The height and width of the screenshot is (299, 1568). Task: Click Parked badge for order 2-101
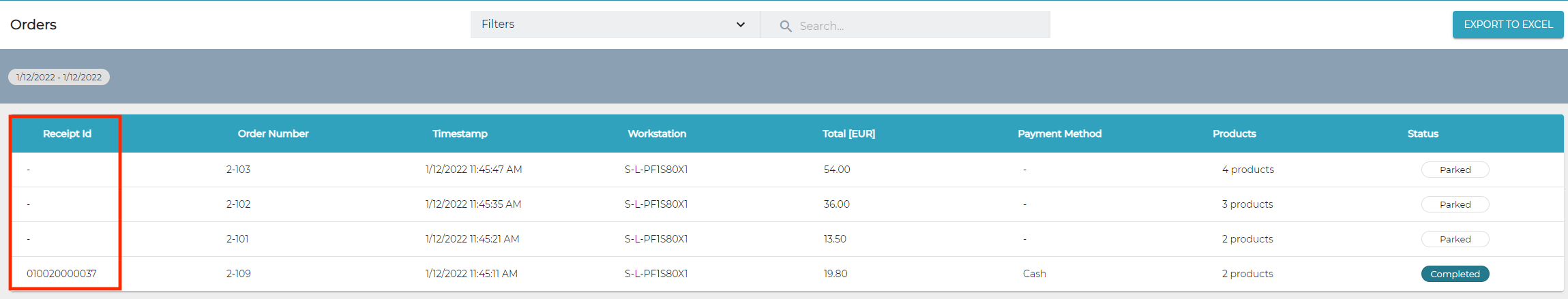[x=1455, y=239]
